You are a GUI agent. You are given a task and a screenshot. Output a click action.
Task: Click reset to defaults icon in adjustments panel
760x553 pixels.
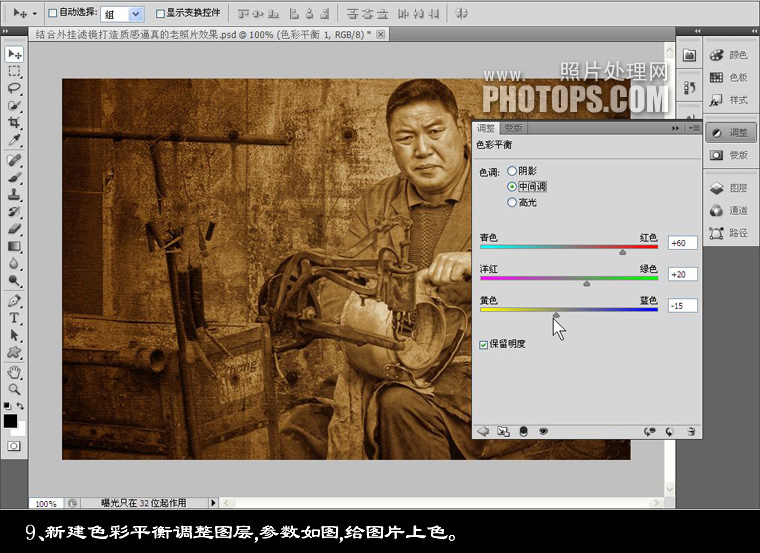[x=670, y=431]
